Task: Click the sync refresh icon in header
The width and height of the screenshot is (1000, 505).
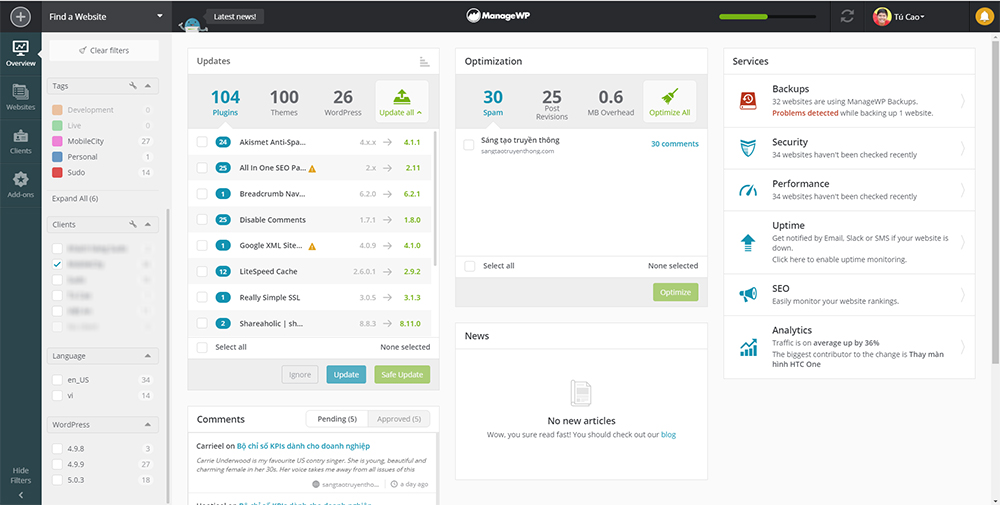Action: tap(847, 17)
